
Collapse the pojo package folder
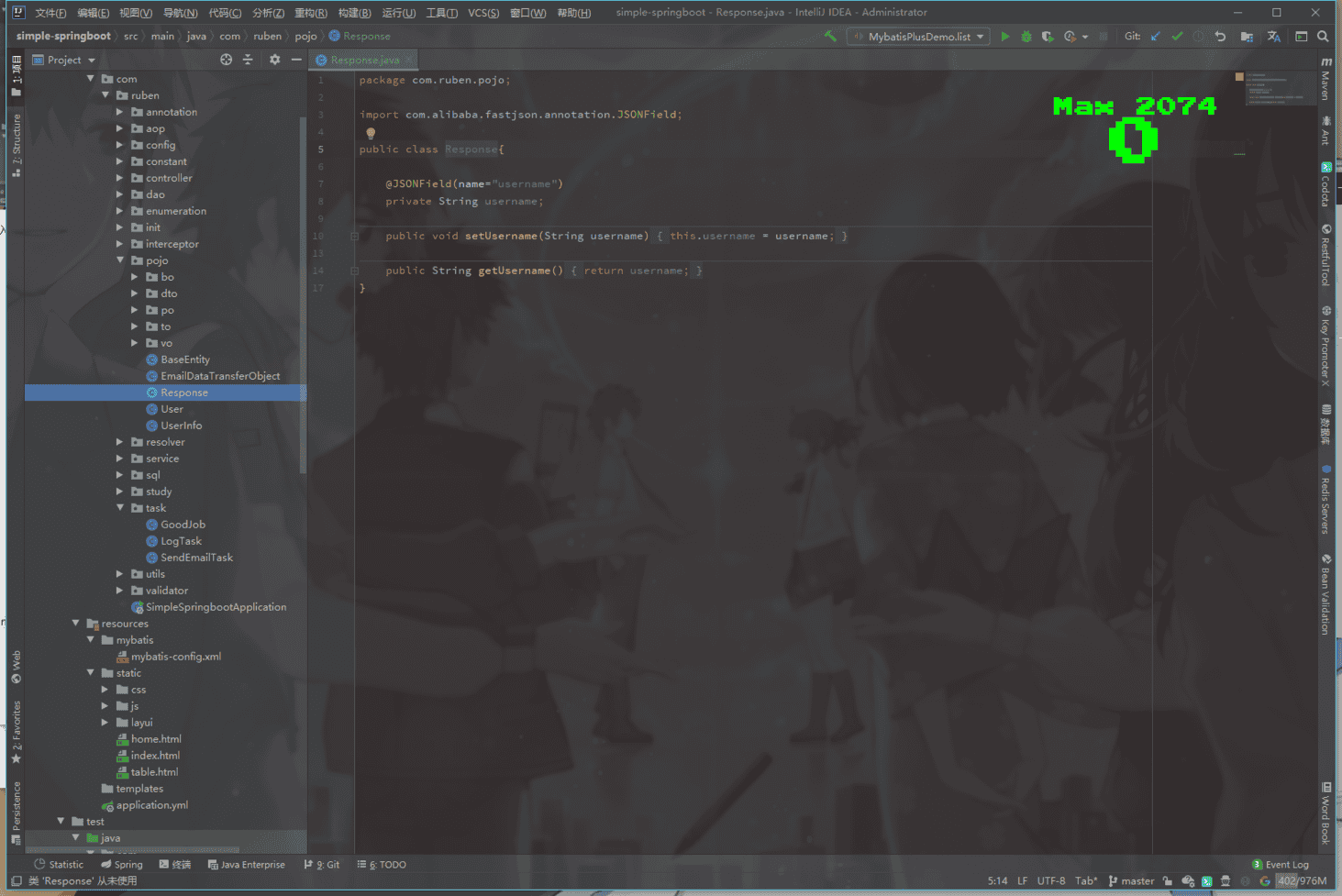pyautogui.click(x=119, y=260)
